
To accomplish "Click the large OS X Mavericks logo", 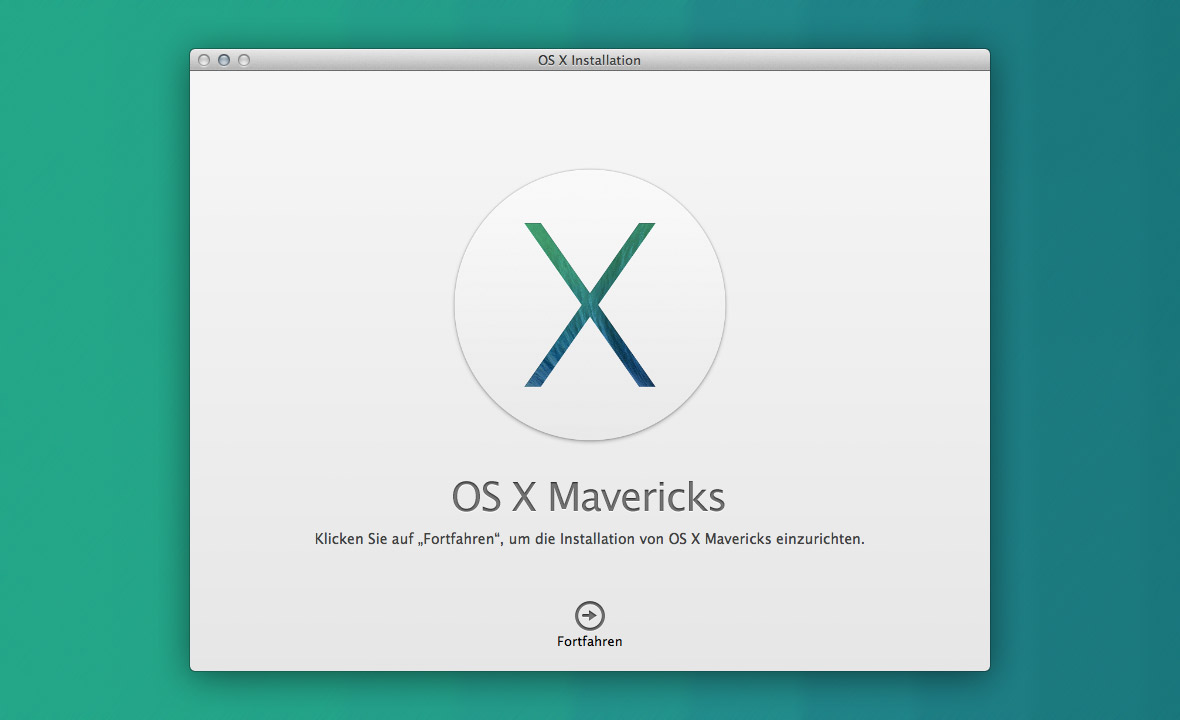I will tap(590, 305).
